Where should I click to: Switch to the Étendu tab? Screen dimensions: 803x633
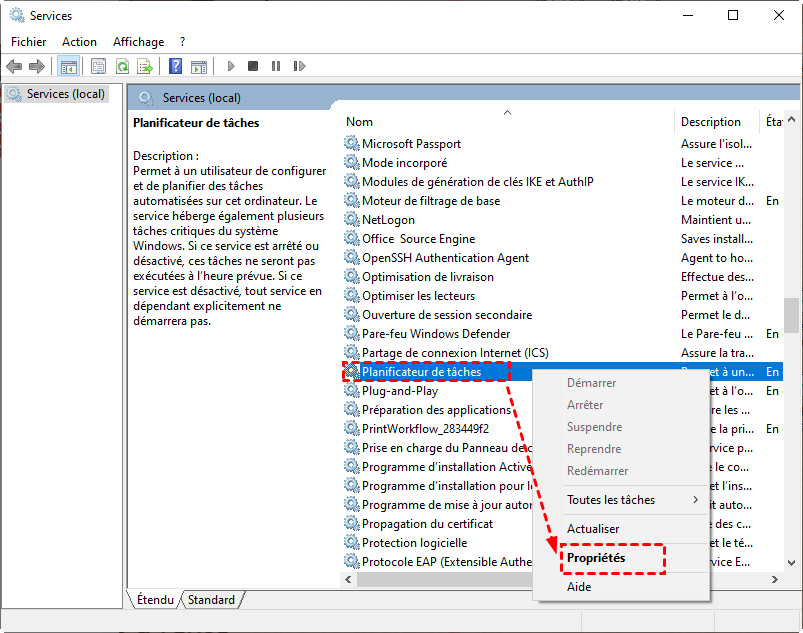155,600
